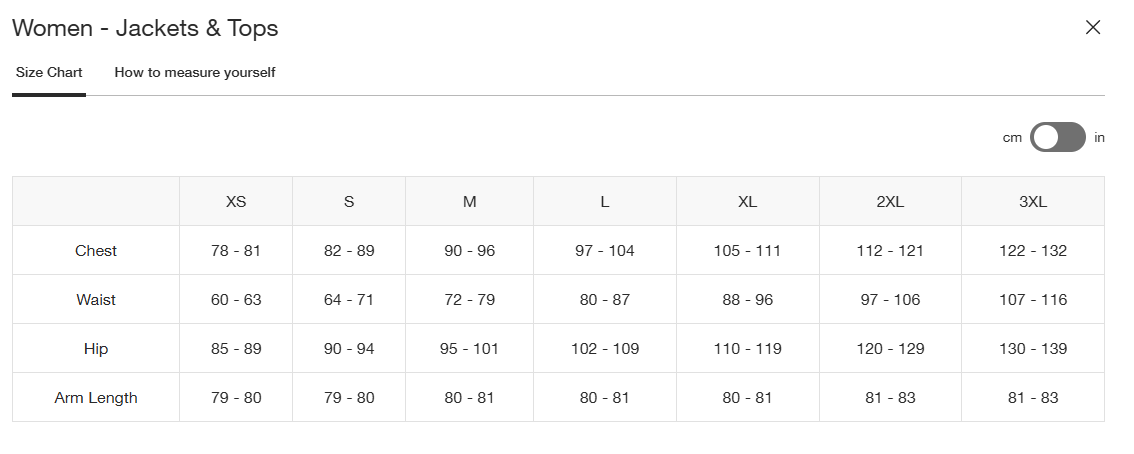Select the Hip row label
This screenshot has width=1134, height=454.
click(96, 349)
